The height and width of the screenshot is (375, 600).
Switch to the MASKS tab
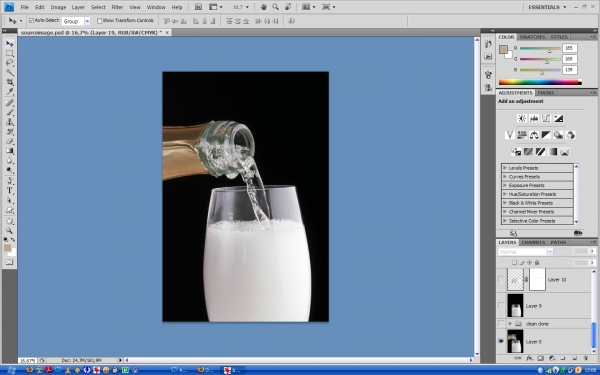[546, 93]
